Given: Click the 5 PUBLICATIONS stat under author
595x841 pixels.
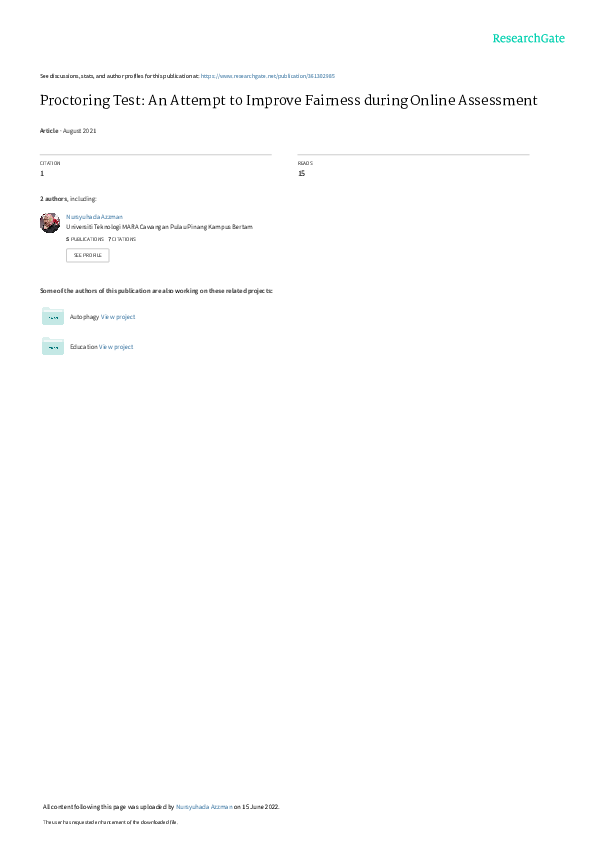Looking at the screenshot, I should (x=85, y=239).
